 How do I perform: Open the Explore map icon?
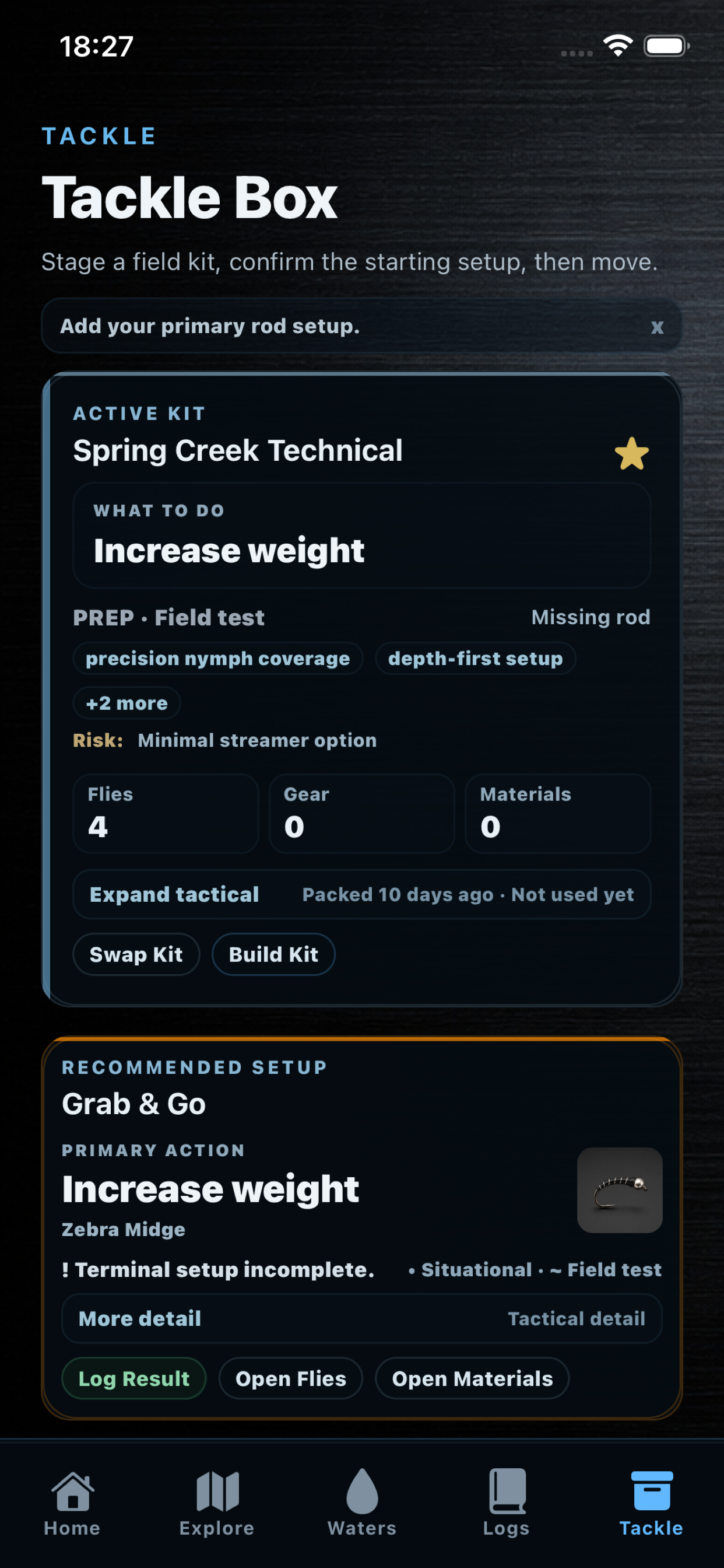pos(217,1492)
